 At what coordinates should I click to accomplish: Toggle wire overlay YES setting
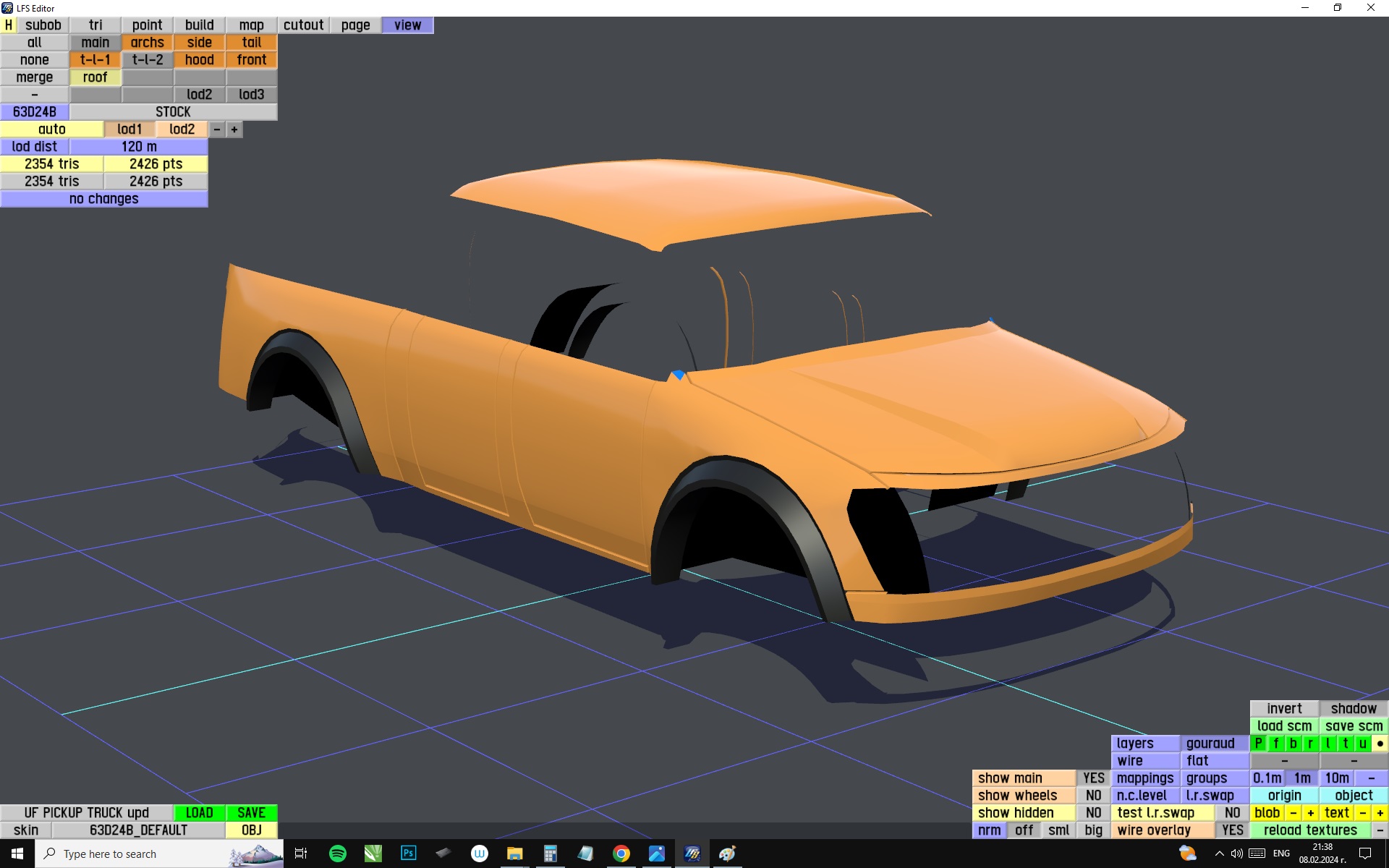click(x=1232, y=830)
